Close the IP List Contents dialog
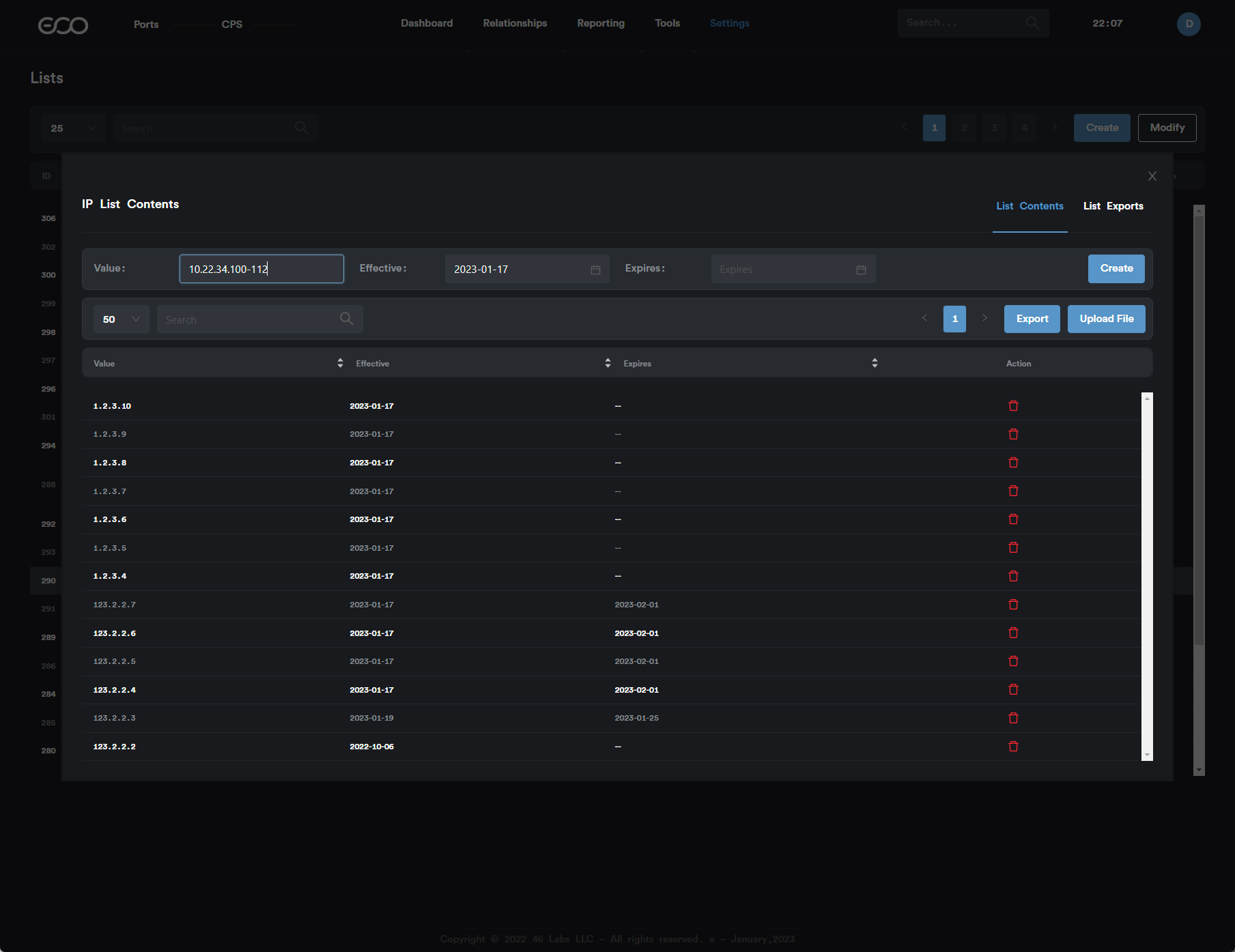 pos(1152,176)
